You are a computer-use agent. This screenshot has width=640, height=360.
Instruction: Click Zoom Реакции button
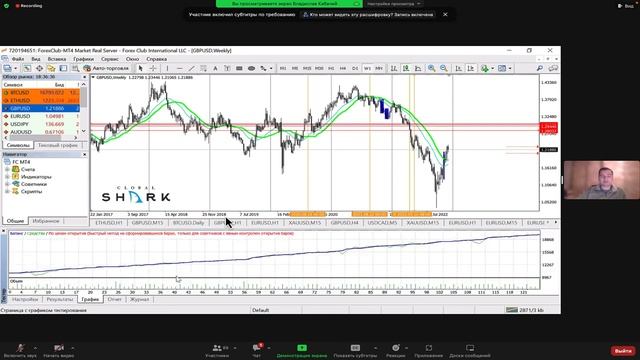click(396, 351)
